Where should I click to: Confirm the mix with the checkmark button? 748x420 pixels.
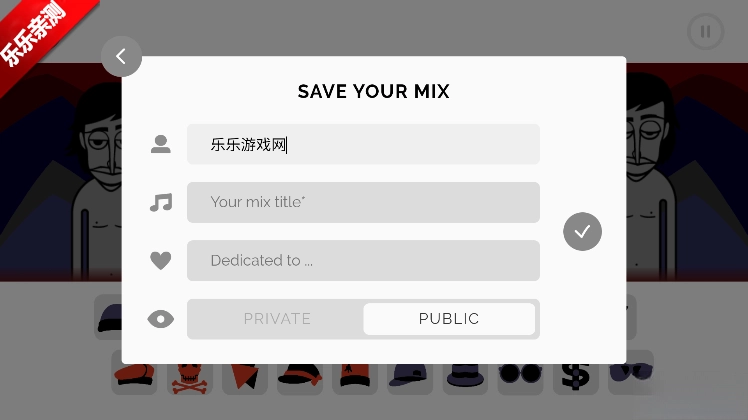click(x=582, y=231)
